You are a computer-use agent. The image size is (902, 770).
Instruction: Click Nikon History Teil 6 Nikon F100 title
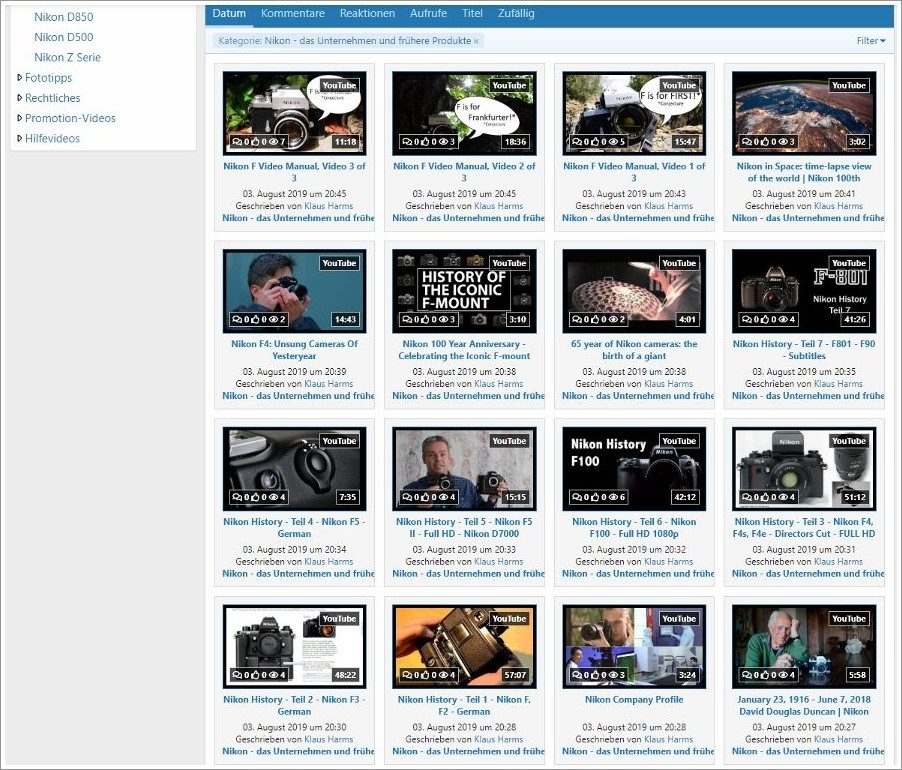(634, 527)
